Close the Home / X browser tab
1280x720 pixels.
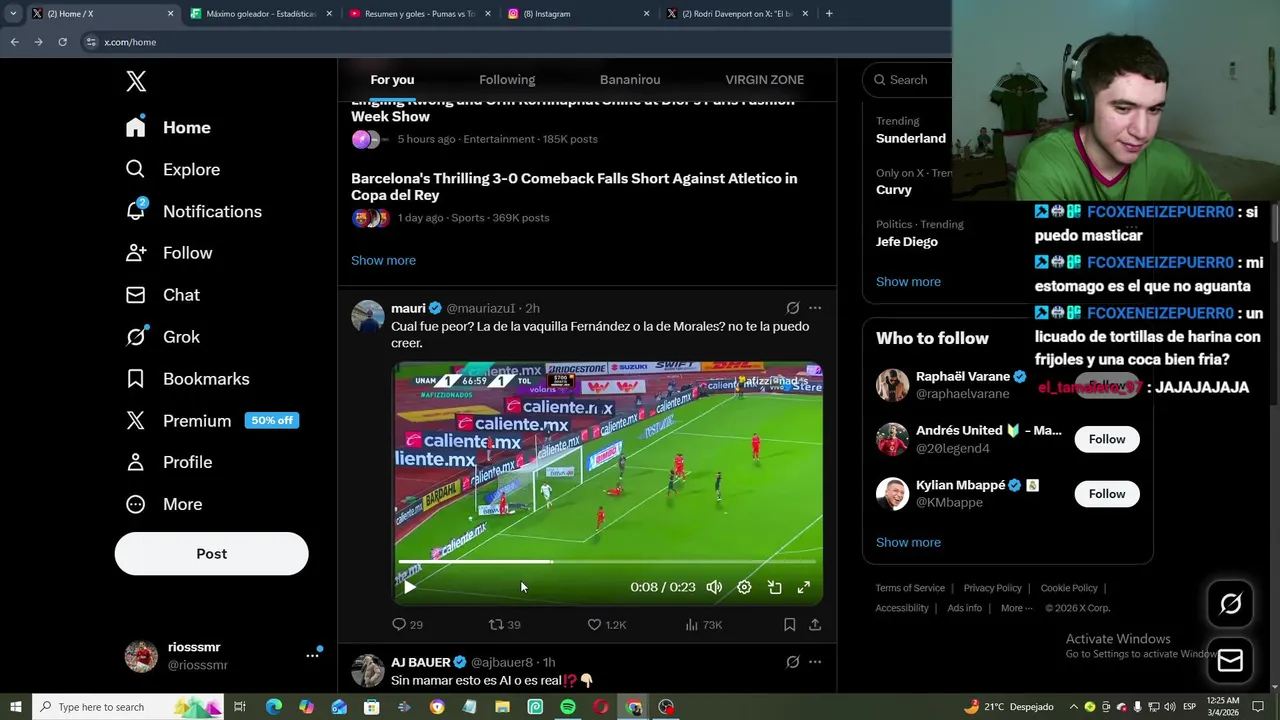(x=170, y=14)
